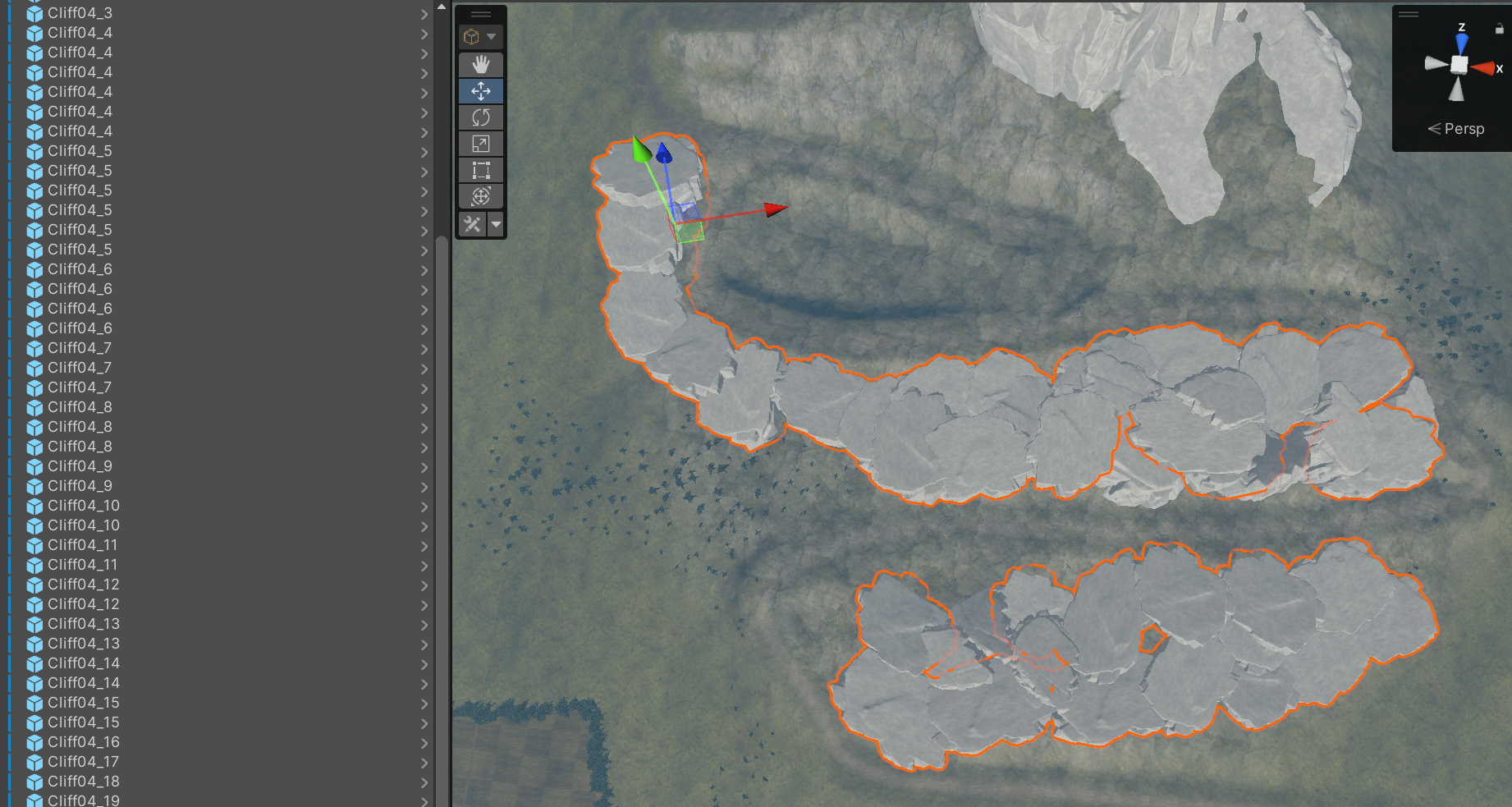Open the tool context dropdown with cube icon

click(480, 37)
